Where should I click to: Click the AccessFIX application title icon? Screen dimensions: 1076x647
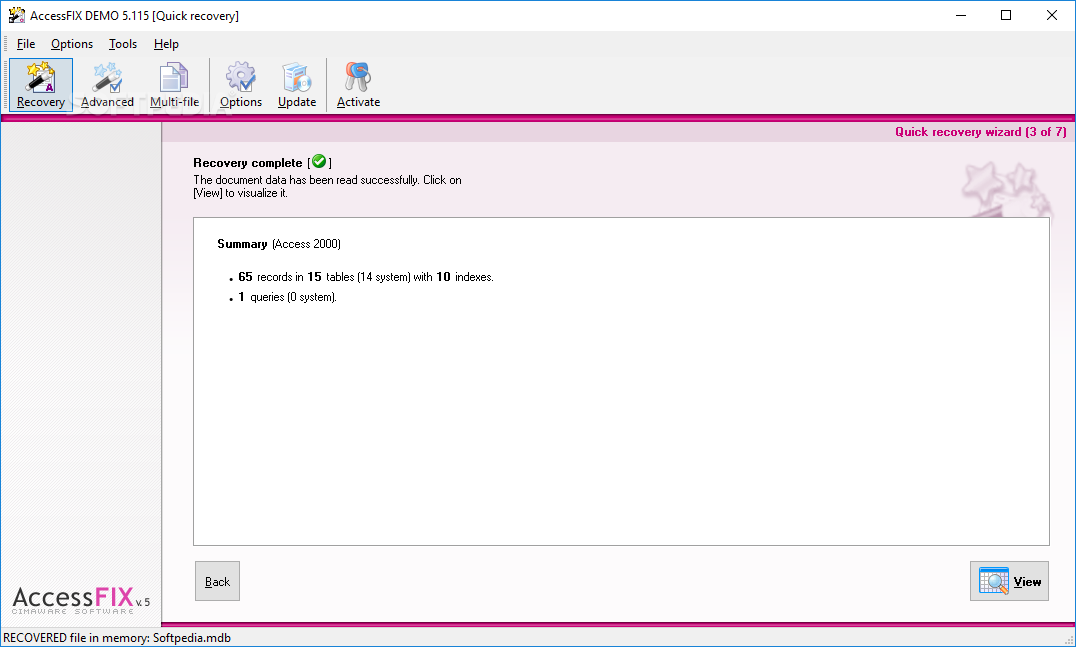point(16,15)
